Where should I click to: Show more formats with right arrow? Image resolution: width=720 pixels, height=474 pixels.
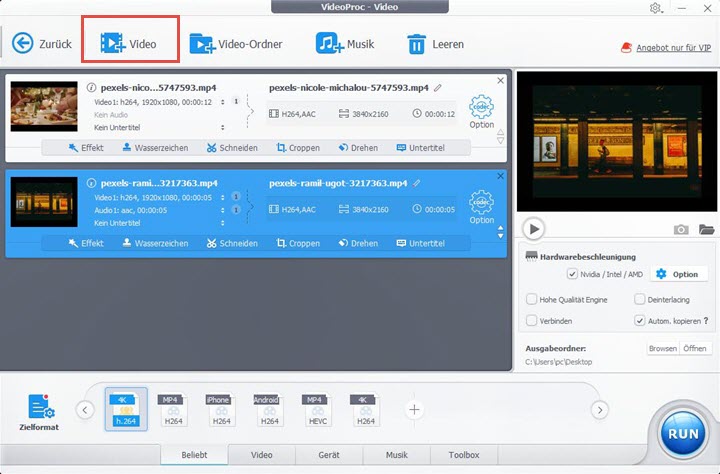click(600, 410)
